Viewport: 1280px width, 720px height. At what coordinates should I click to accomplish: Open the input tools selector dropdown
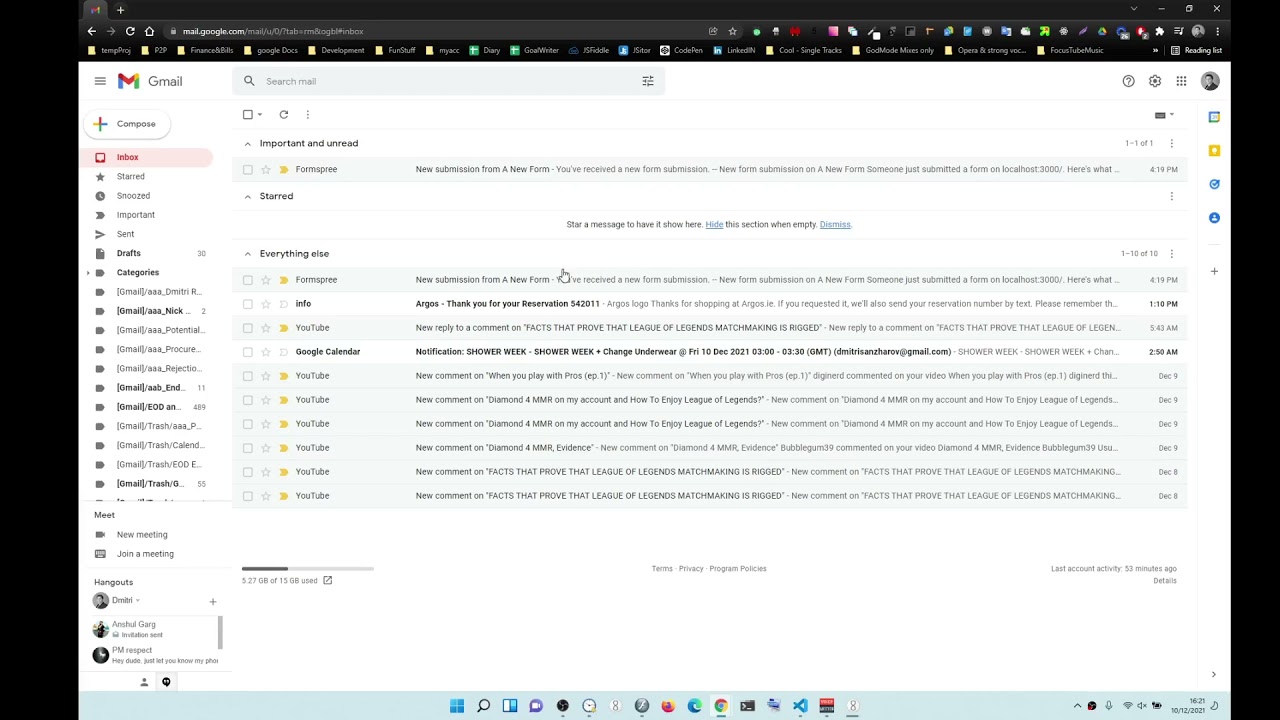tap(1164, 115)
